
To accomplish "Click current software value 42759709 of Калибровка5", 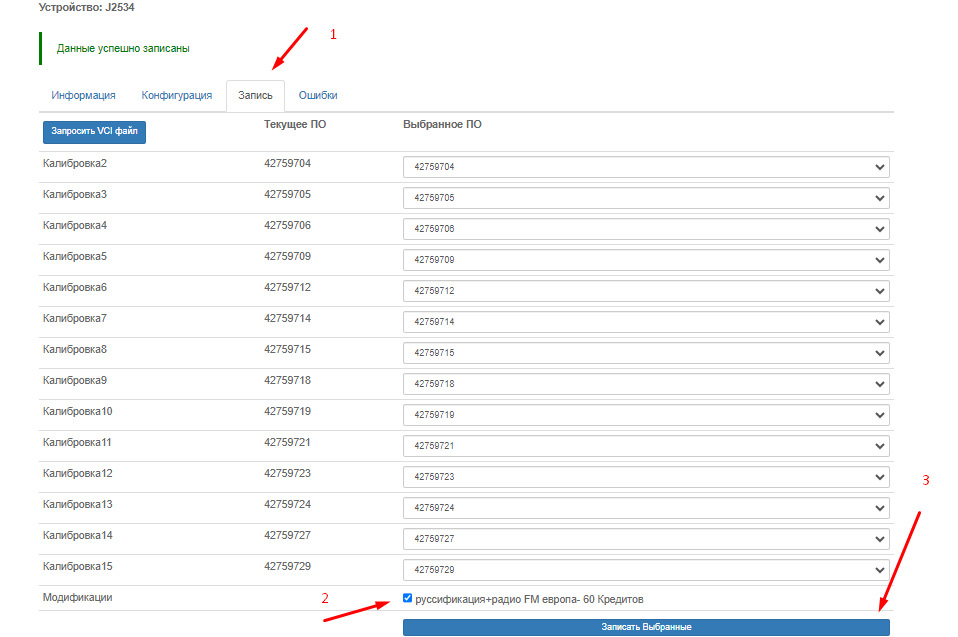I will tap(287, 257).
